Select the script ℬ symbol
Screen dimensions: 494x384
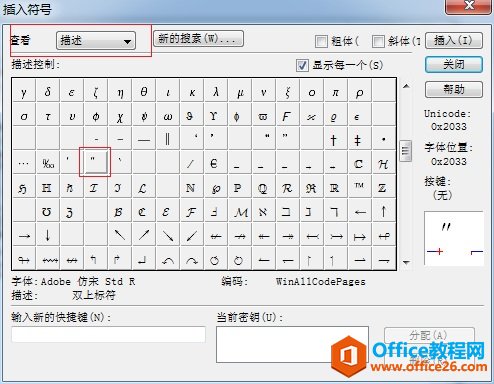click(x=120, y=211)
